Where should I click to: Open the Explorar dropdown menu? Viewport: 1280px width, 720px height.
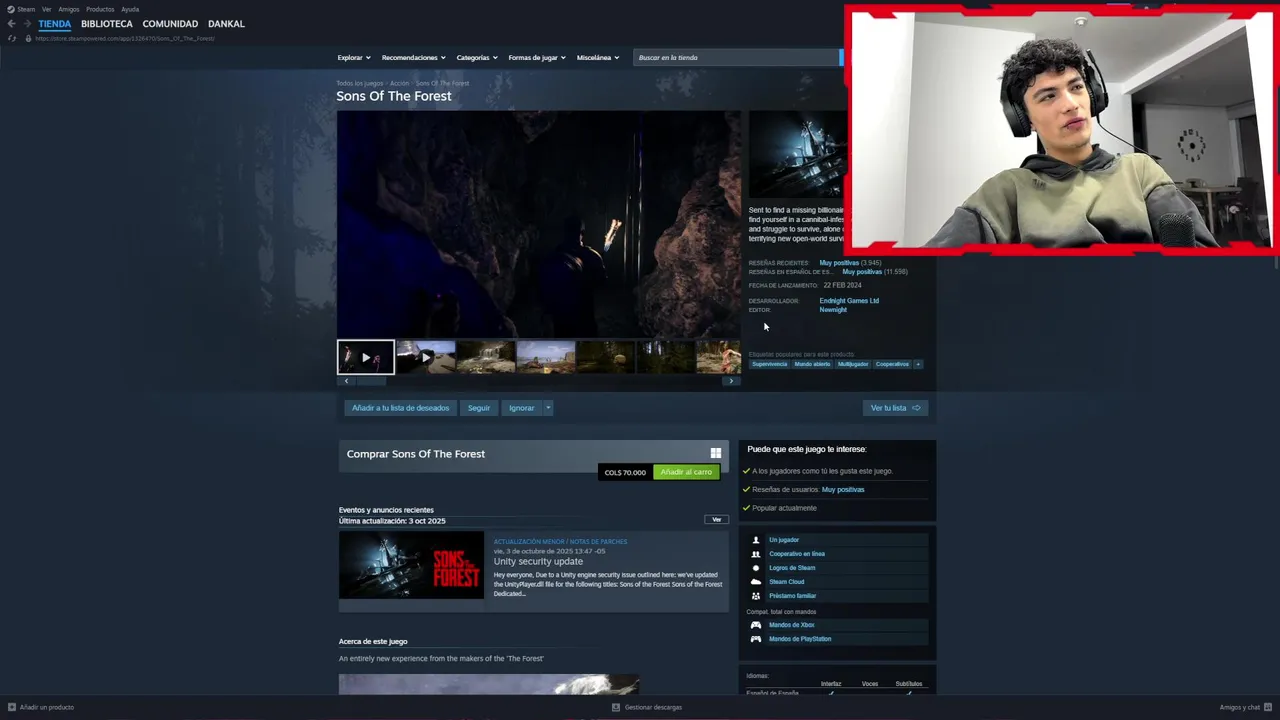354,58
